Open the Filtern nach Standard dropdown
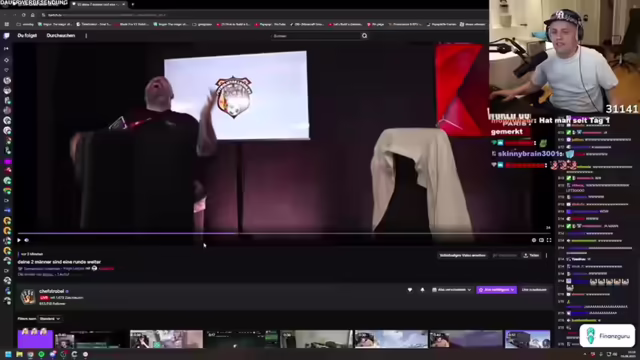 50,319
